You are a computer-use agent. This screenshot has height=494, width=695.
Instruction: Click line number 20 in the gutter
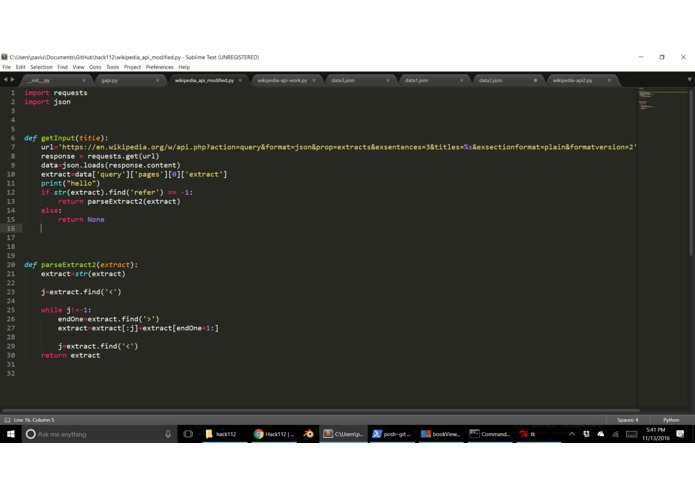click(x=11, y=265)
